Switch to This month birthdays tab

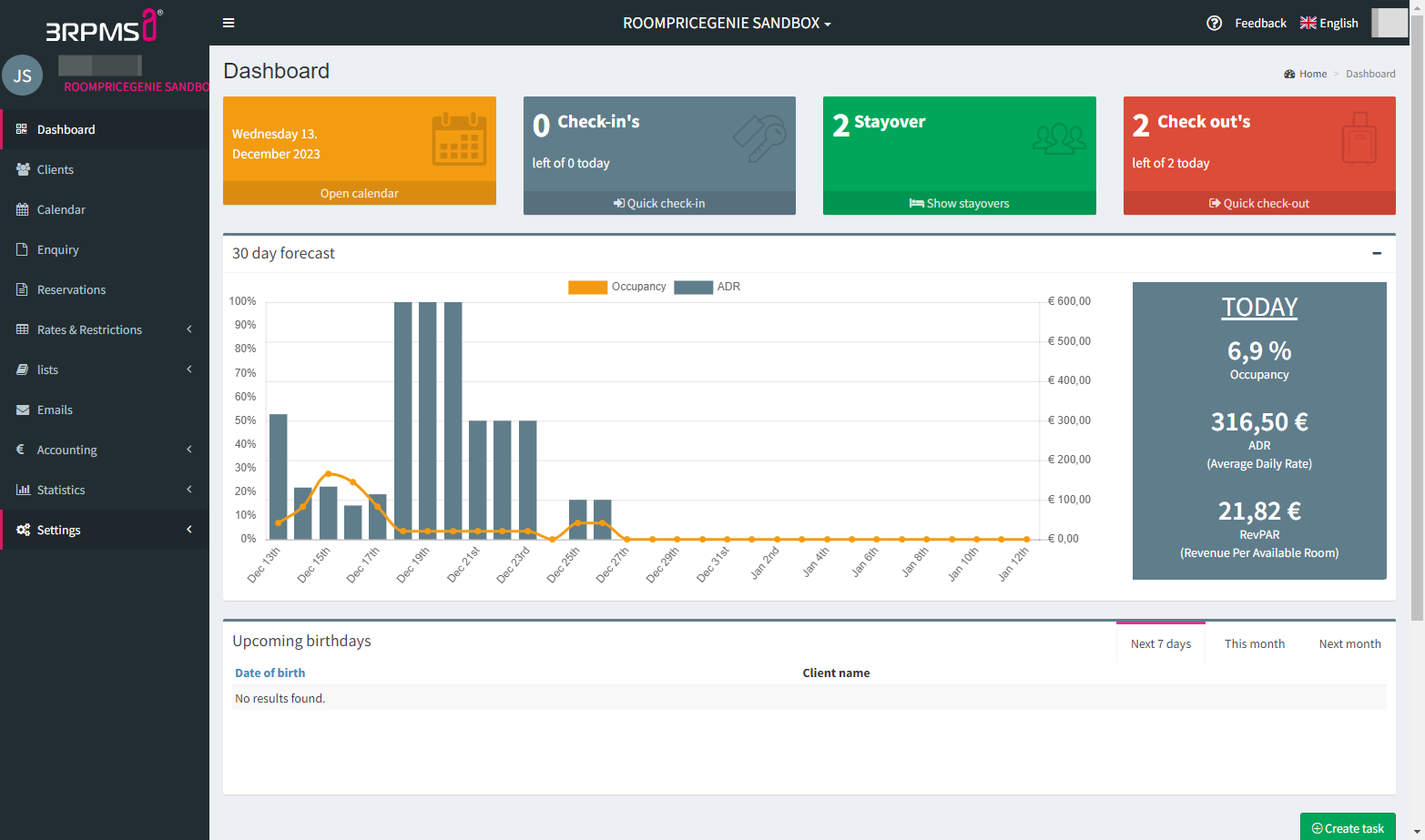[1254, 643]
